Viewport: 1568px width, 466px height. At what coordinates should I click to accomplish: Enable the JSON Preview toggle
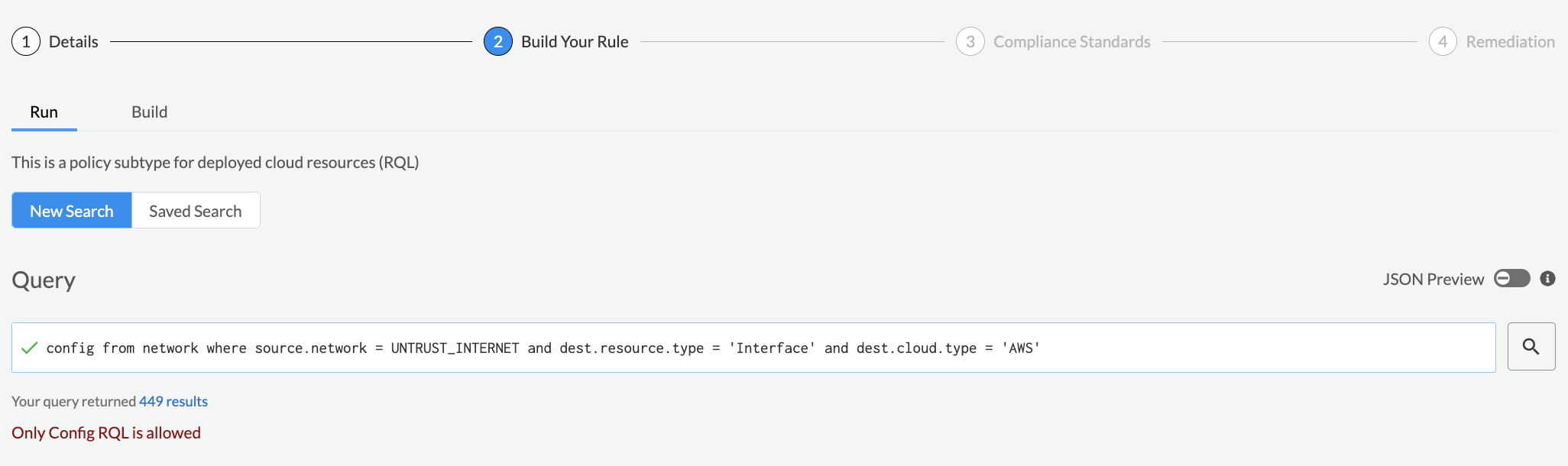pyautogui.click(x=1511, y=279)
